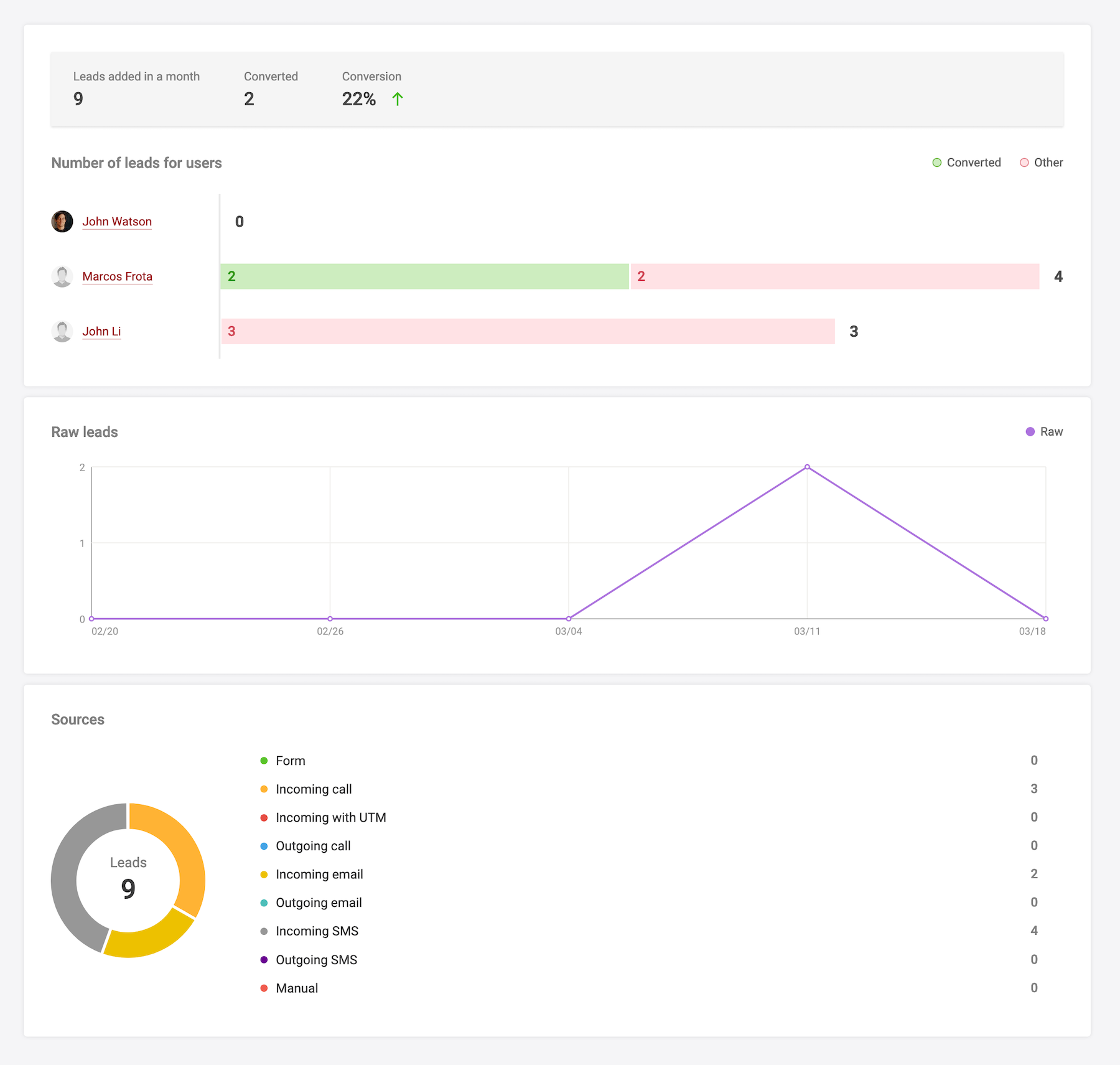This screenshot has width=1120, height=1065.
Task: Open the John Li user link
Action: point(101,331)
